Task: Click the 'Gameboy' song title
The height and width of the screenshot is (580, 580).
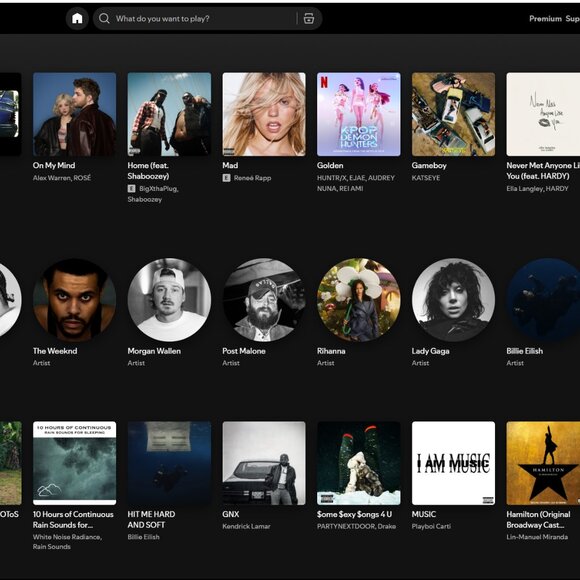Action: (429, 165)
